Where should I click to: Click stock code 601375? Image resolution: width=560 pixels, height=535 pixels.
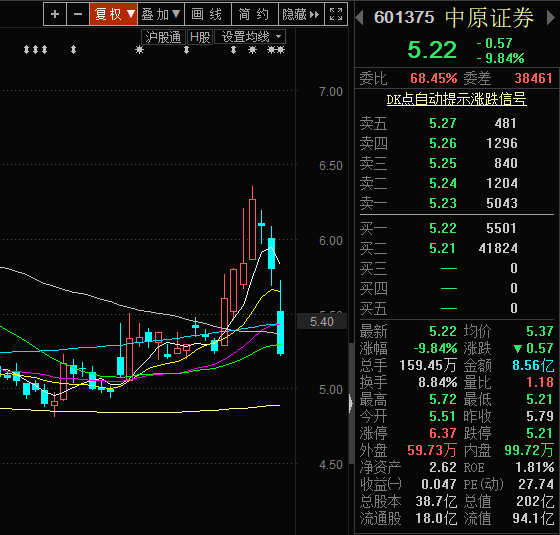[x=404, y=18]
